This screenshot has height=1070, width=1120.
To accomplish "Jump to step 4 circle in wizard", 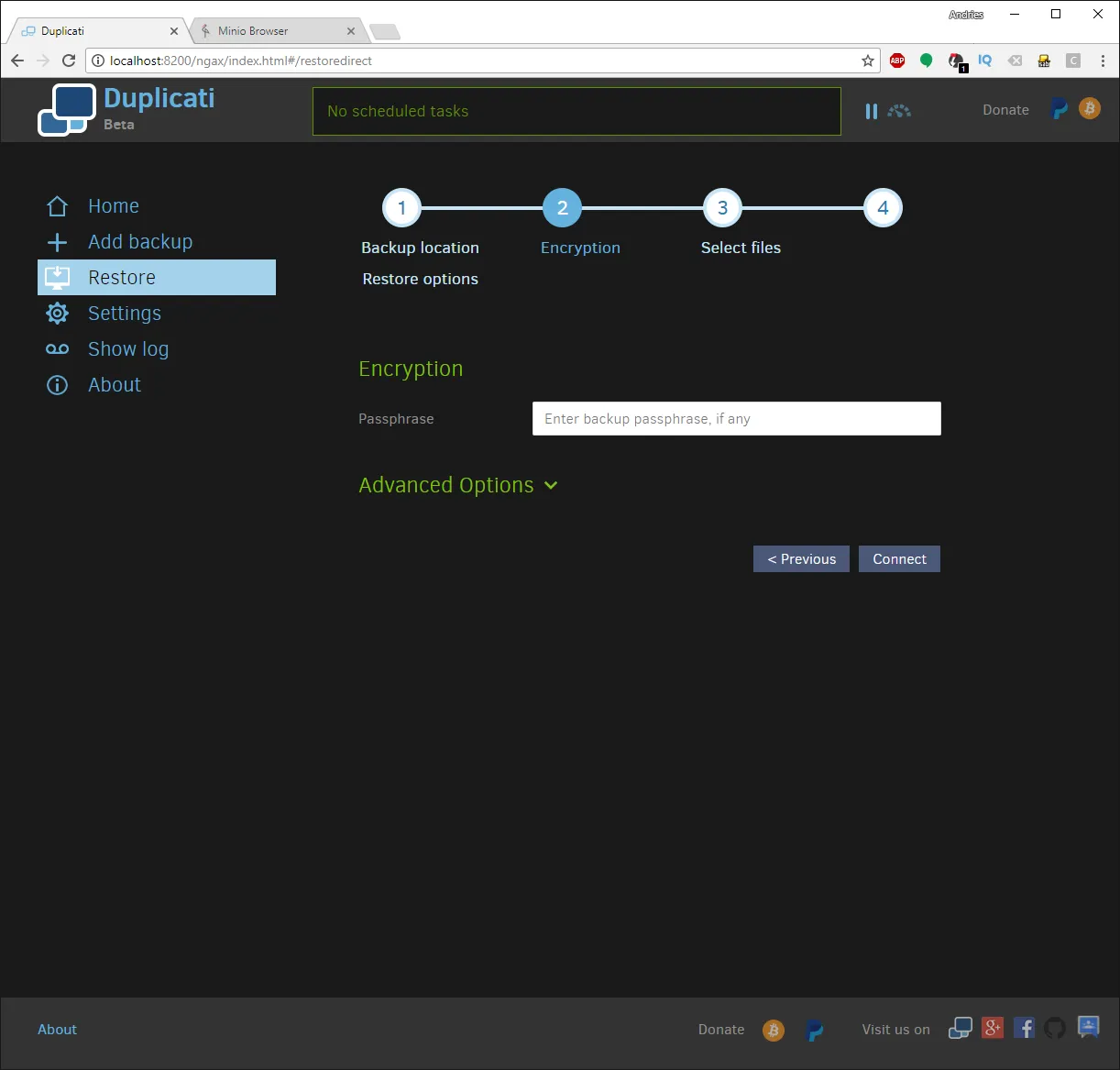I will coord(883,208).
